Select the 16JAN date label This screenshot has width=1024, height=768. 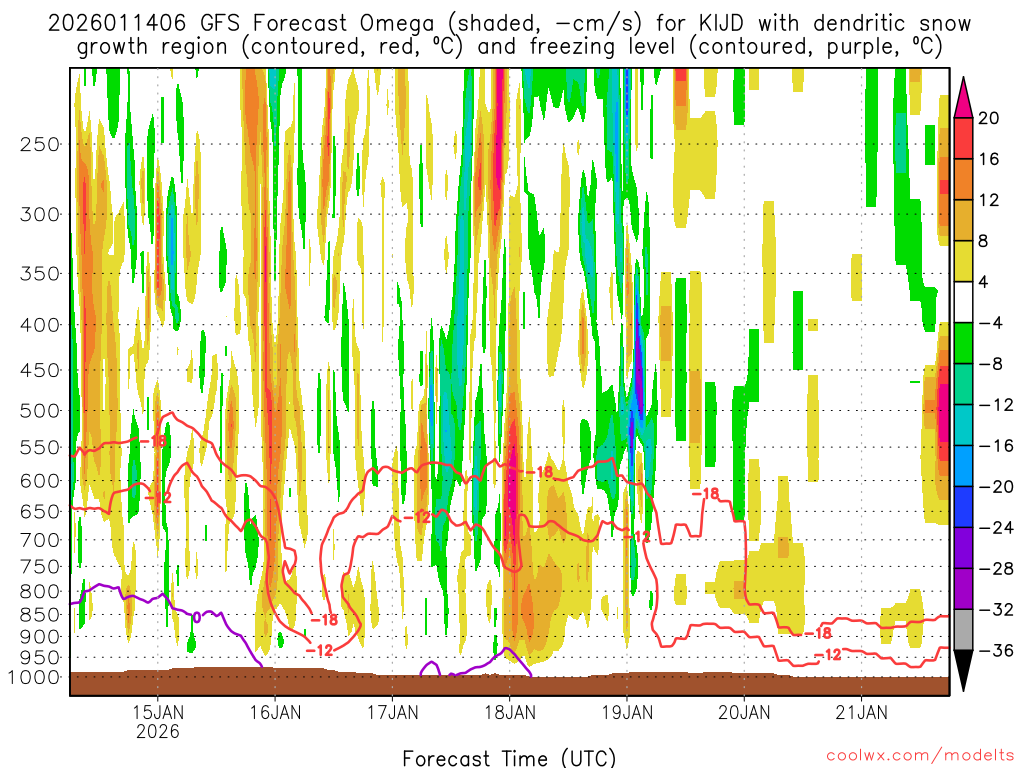(275, 712)
